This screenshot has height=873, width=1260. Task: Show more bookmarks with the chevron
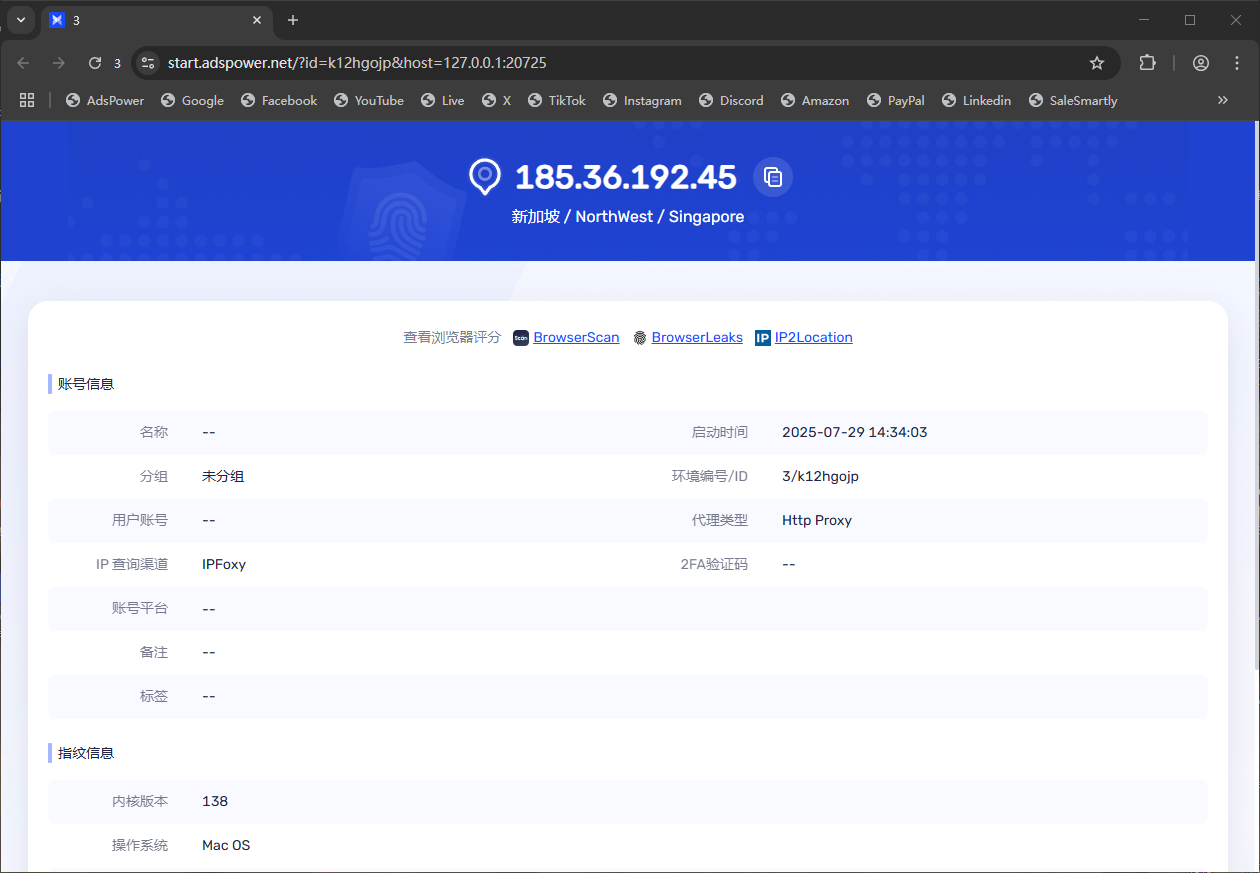pyautogui.click(x=1222, y=100)
